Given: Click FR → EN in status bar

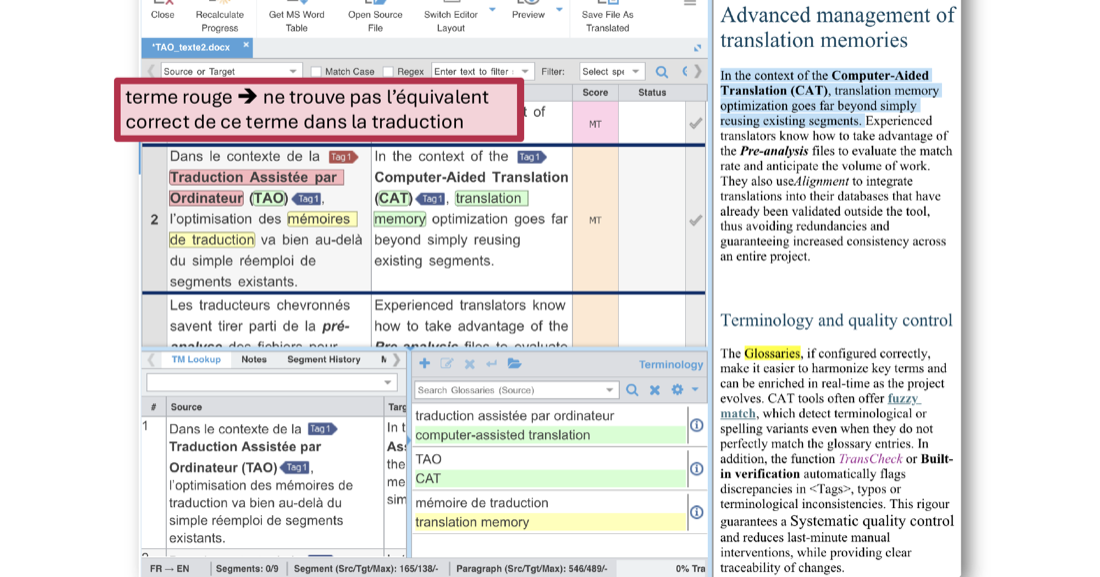Looking at the screenshot, I should click(169, 569).
